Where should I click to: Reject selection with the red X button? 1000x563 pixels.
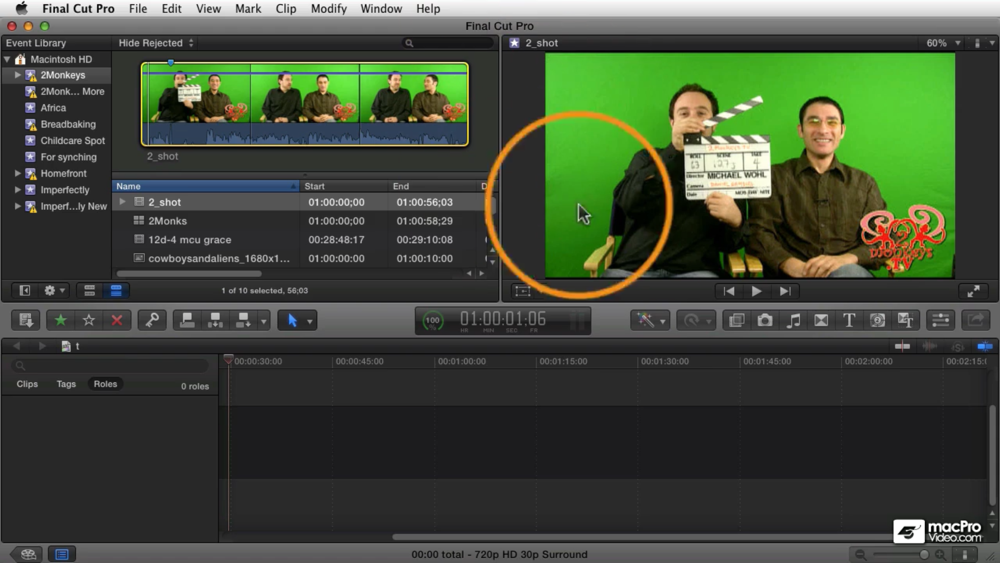point(117,321)
